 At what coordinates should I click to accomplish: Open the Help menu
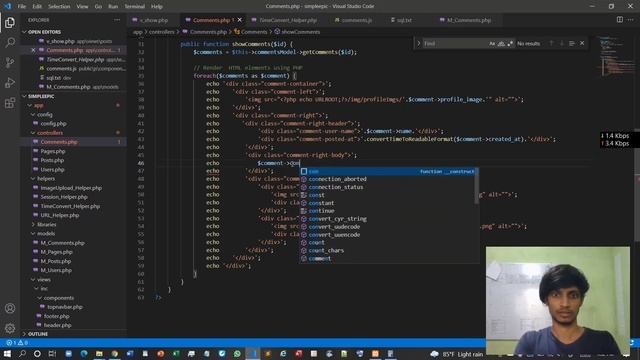tap(157, 6)
